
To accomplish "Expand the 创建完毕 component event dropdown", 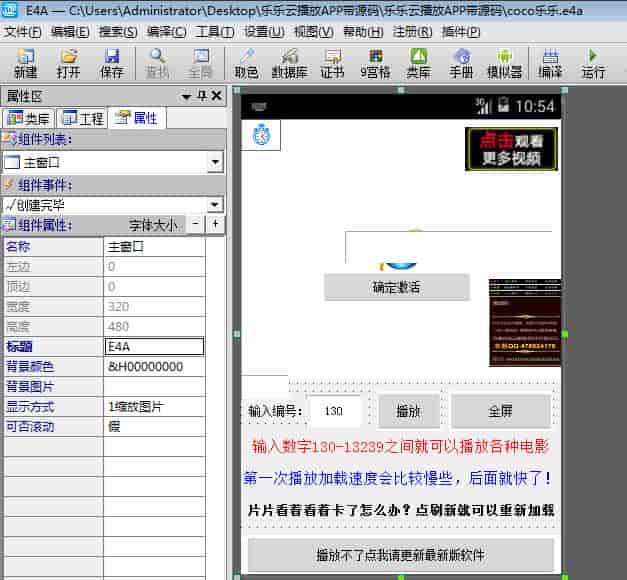I will [215, 205].
